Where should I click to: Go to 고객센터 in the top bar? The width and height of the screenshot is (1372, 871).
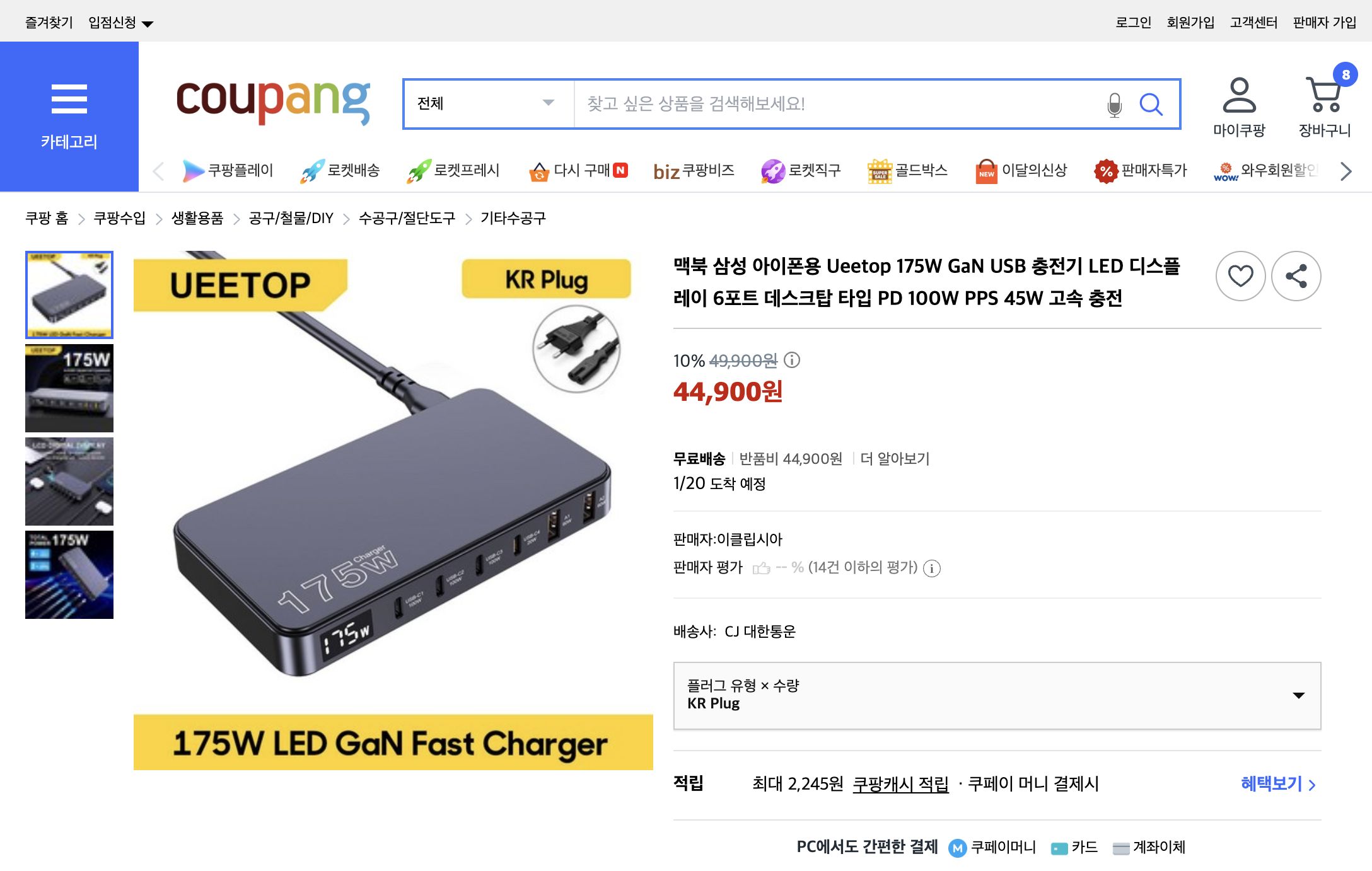pyautogui.click(x=1254, y=23)
